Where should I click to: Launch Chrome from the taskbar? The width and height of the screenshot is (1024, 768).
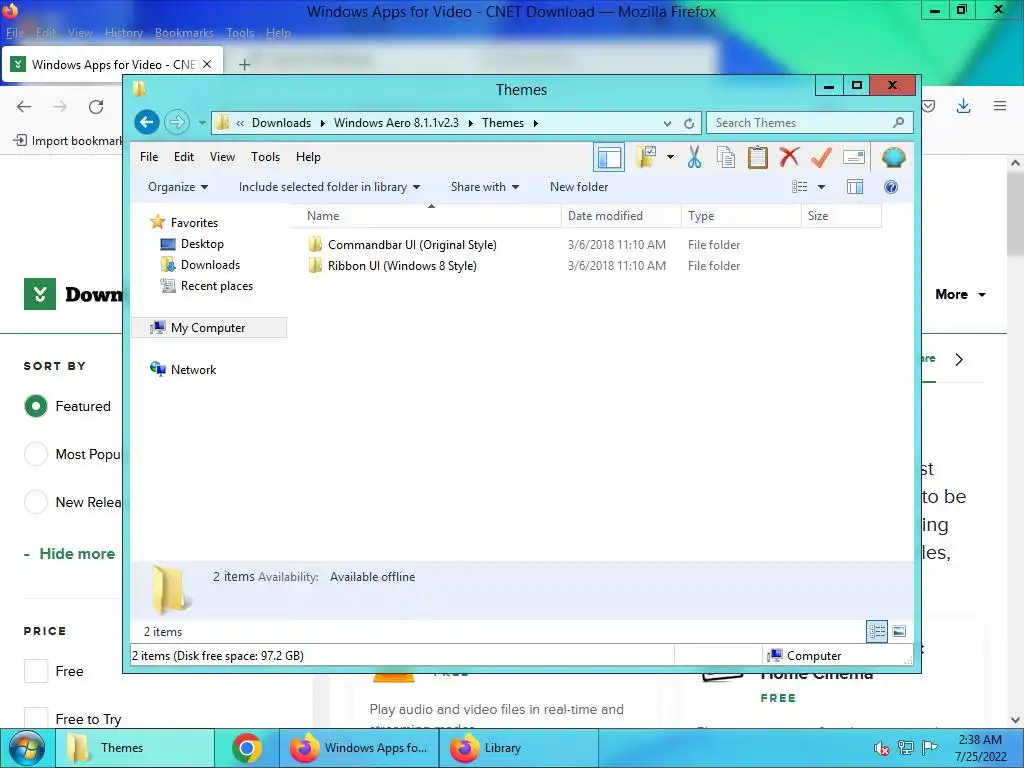(247, 748)
